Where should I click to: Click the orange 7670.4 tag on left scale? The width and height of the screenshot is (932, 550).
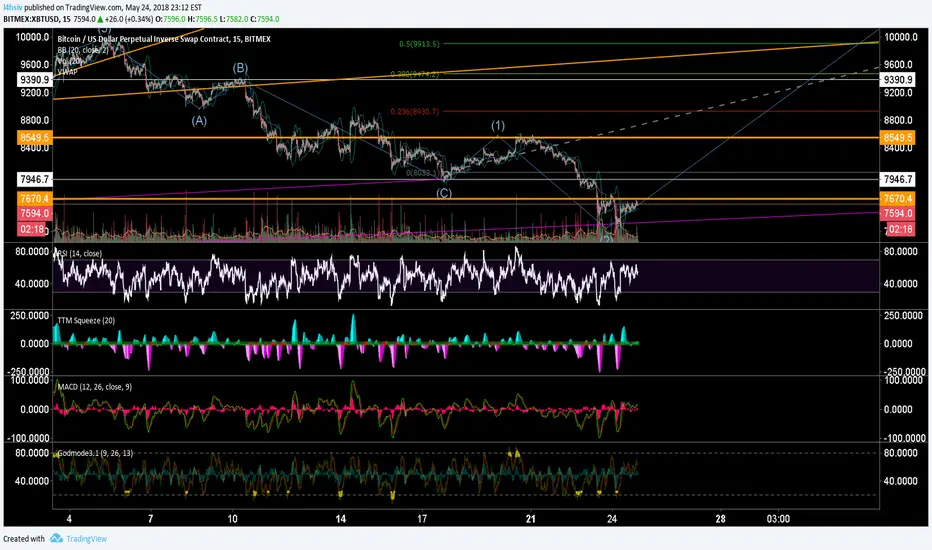click(x=34, y=199)
